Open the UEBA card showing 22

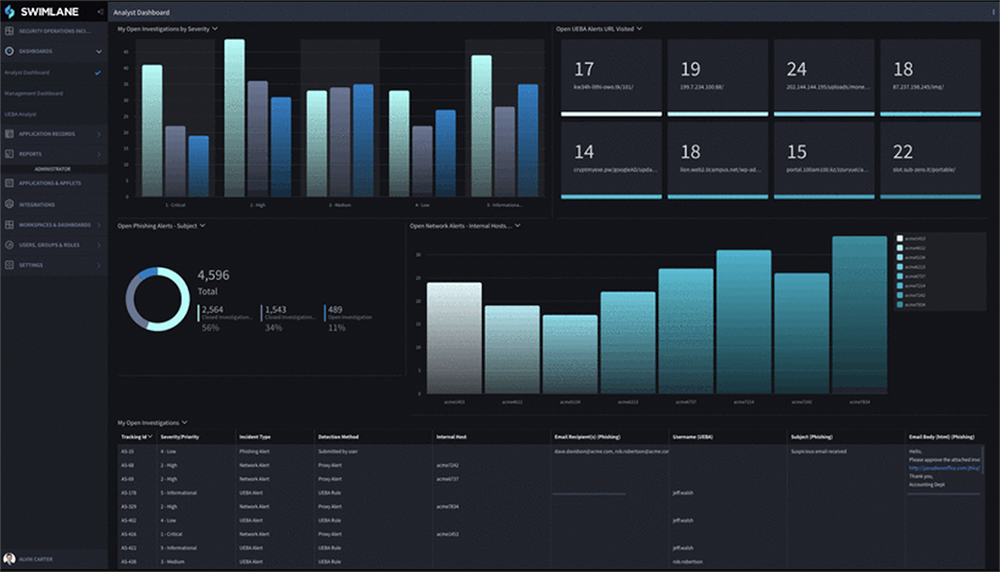[x=930, y=161]
